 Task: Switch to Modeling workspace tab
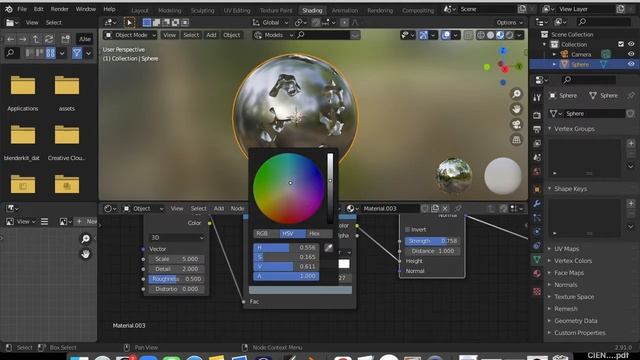pos(169,10)
